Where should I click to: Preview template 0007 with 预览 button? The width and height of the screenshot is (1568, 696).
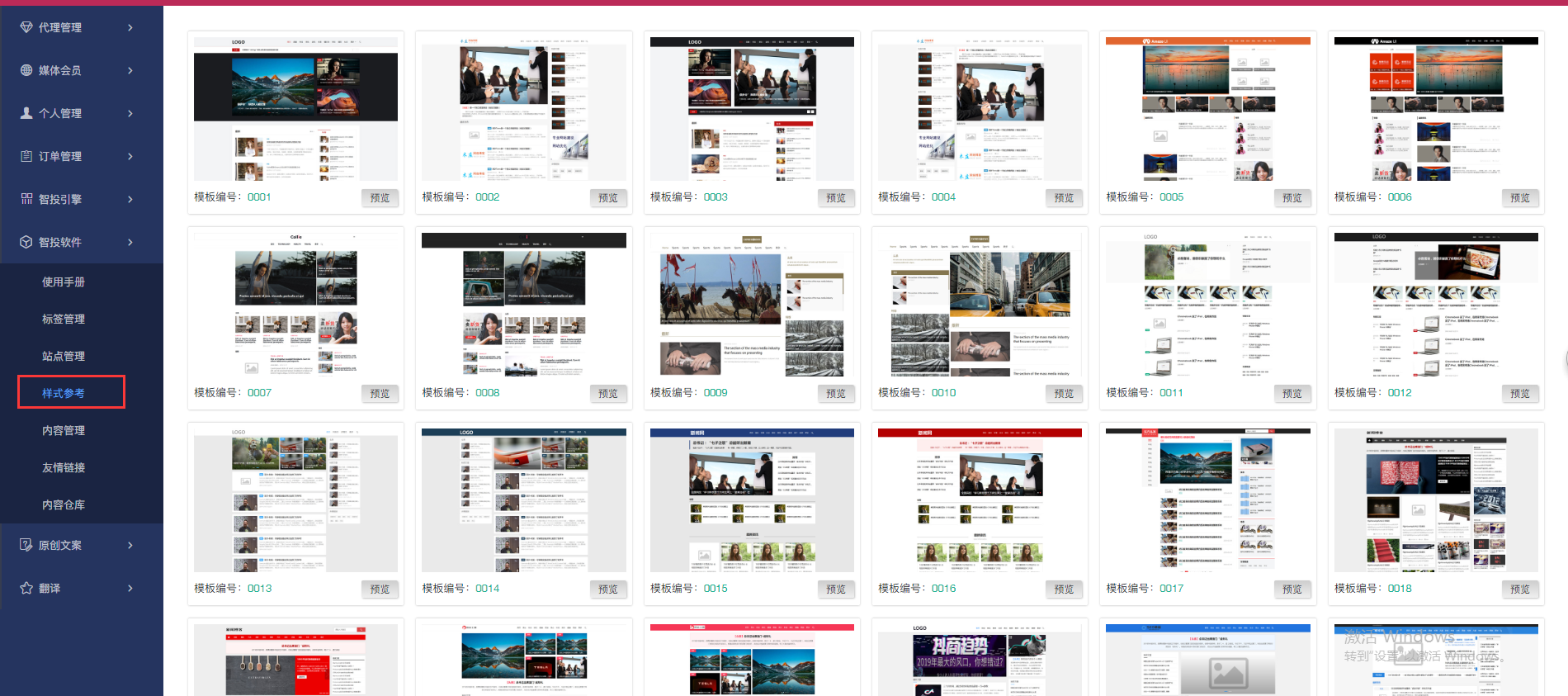(380, 393)
